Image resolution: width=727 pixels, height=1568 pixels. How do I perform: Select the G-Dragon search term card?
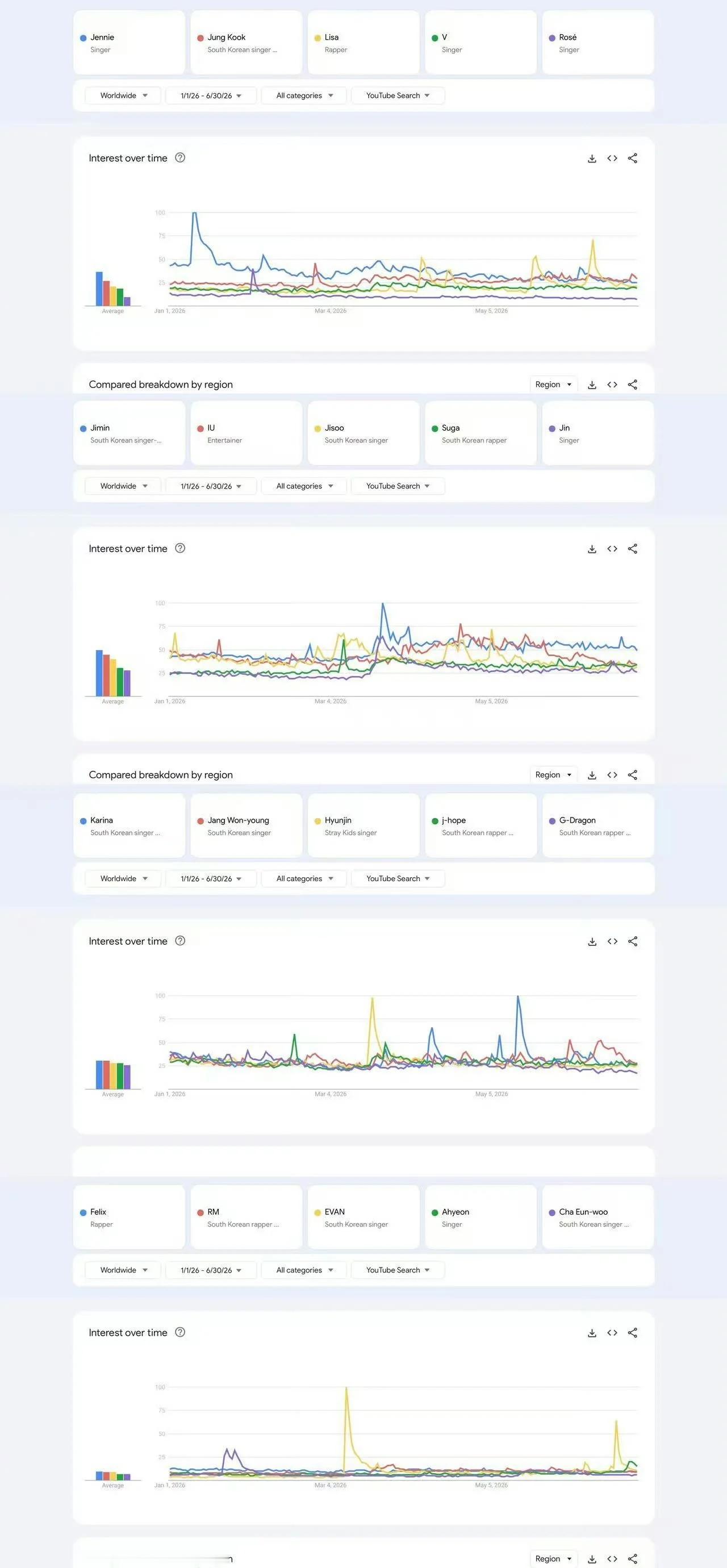click(598, 825)
